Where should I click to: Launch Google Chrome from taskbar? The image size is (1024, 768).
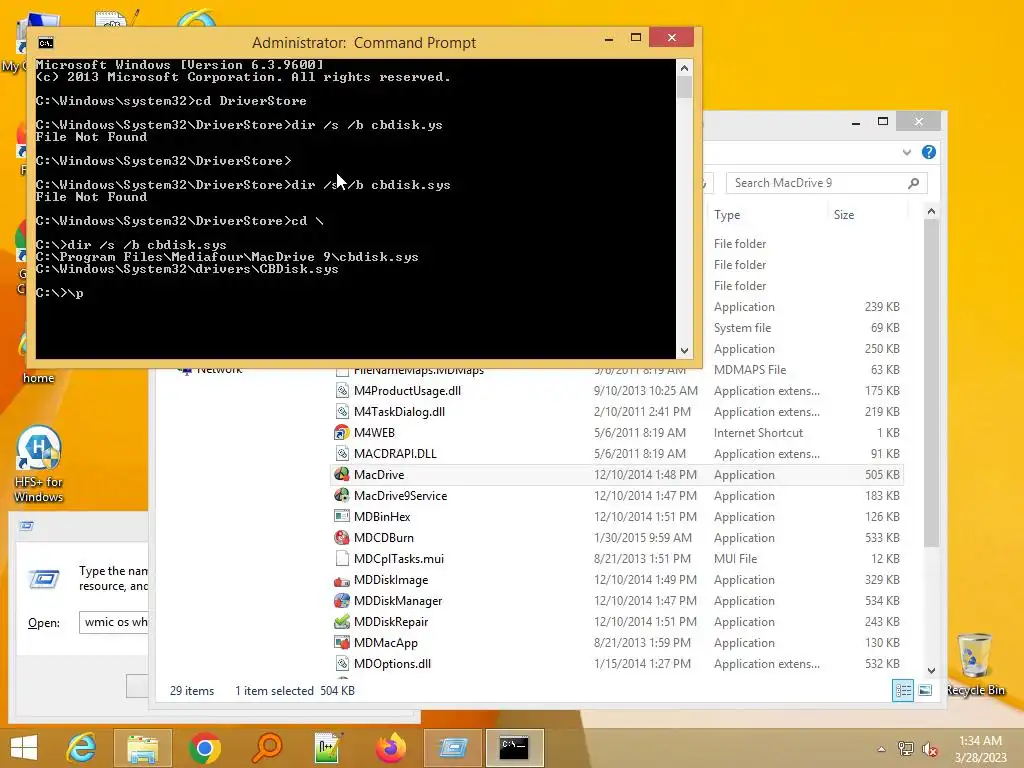point(204,748)
